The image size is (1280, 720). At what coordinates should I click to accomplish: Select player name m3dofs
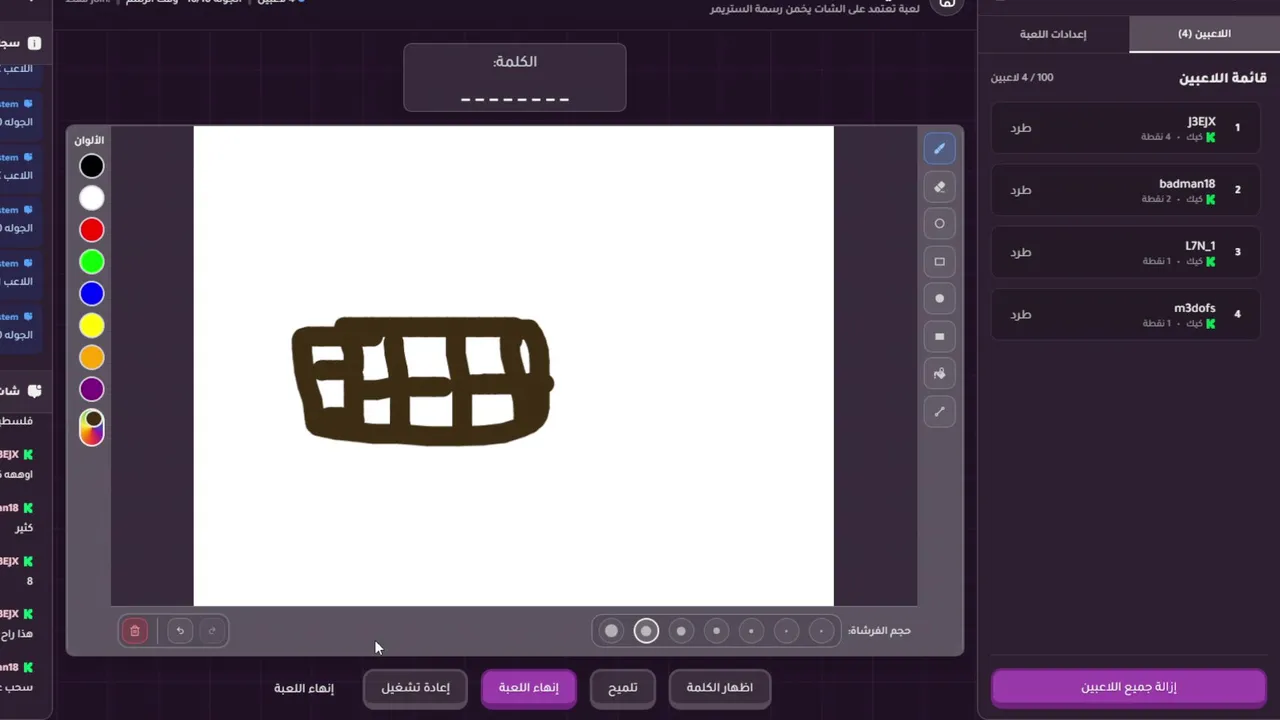tap(1195, 308)
